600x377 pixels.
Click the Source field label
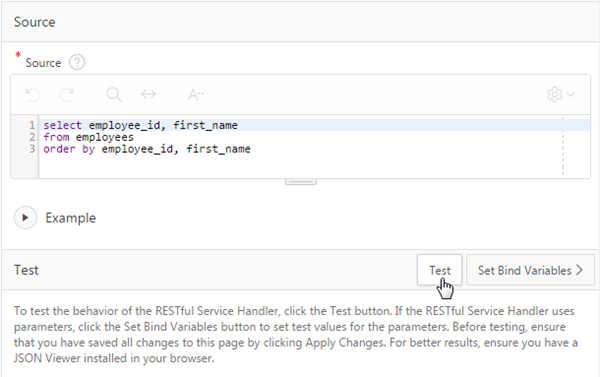[43, 63]
